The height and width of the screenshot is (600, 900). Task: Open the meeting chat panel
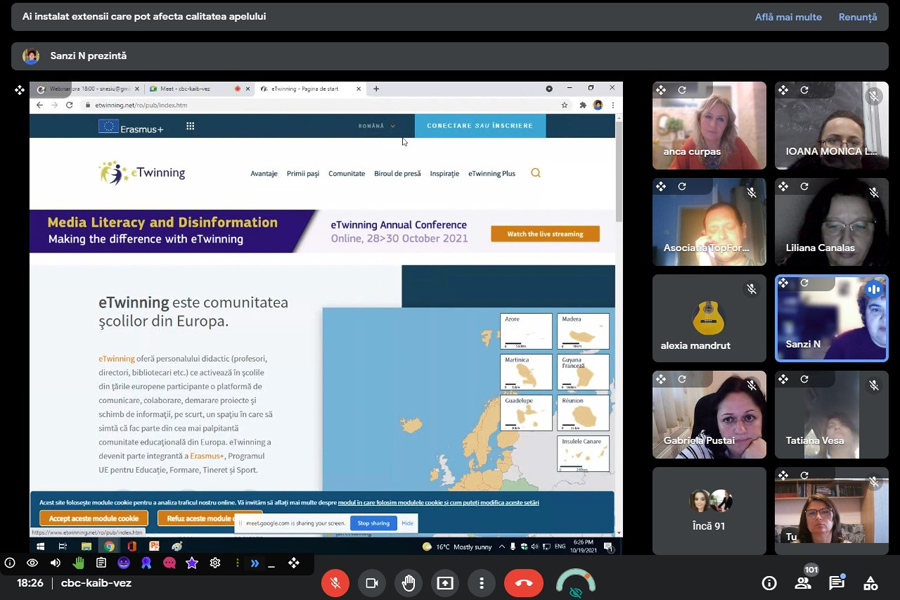(x=837, y=583)
